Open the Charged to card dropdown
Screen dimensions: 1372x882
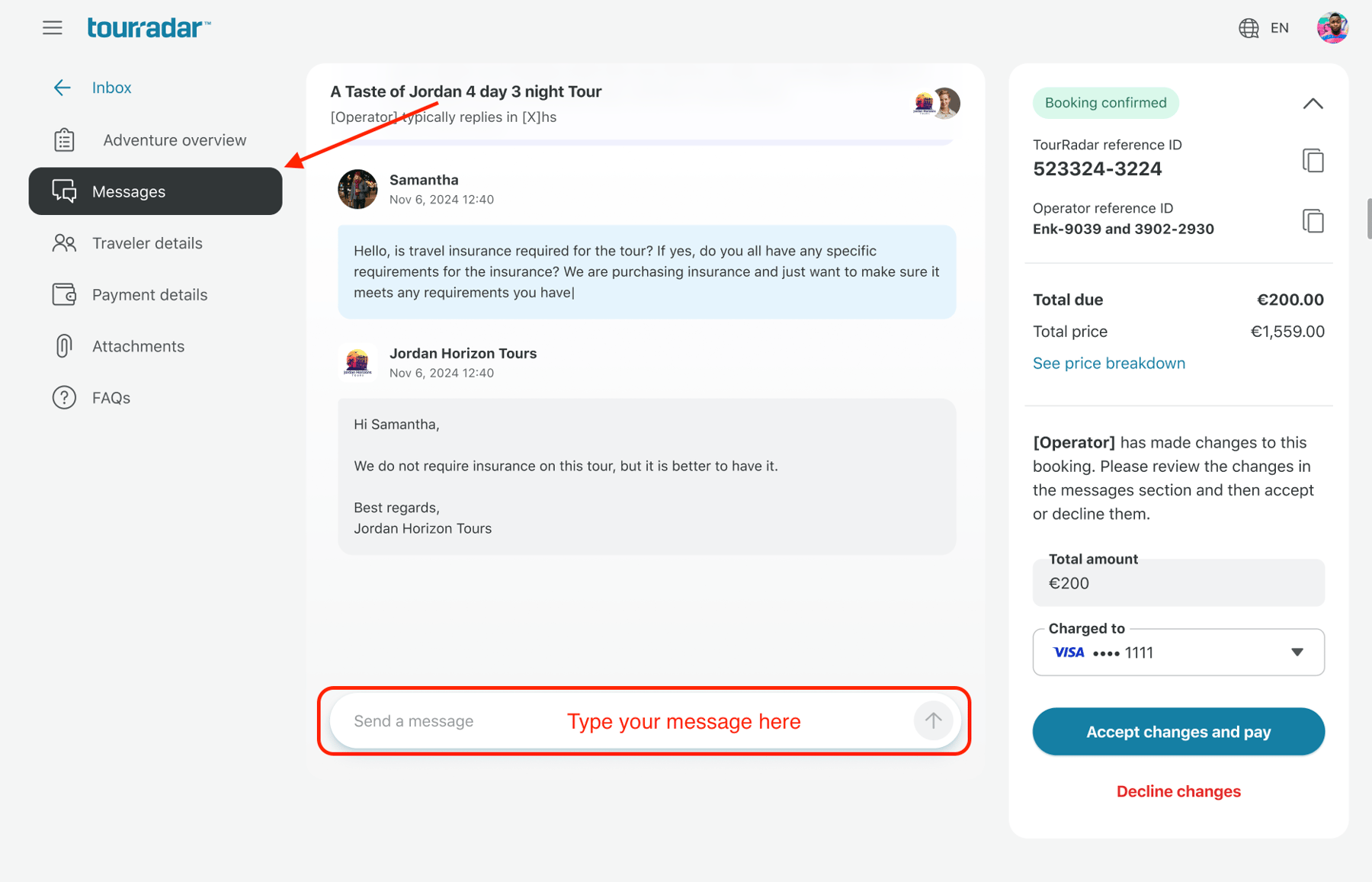(1296, 652)
